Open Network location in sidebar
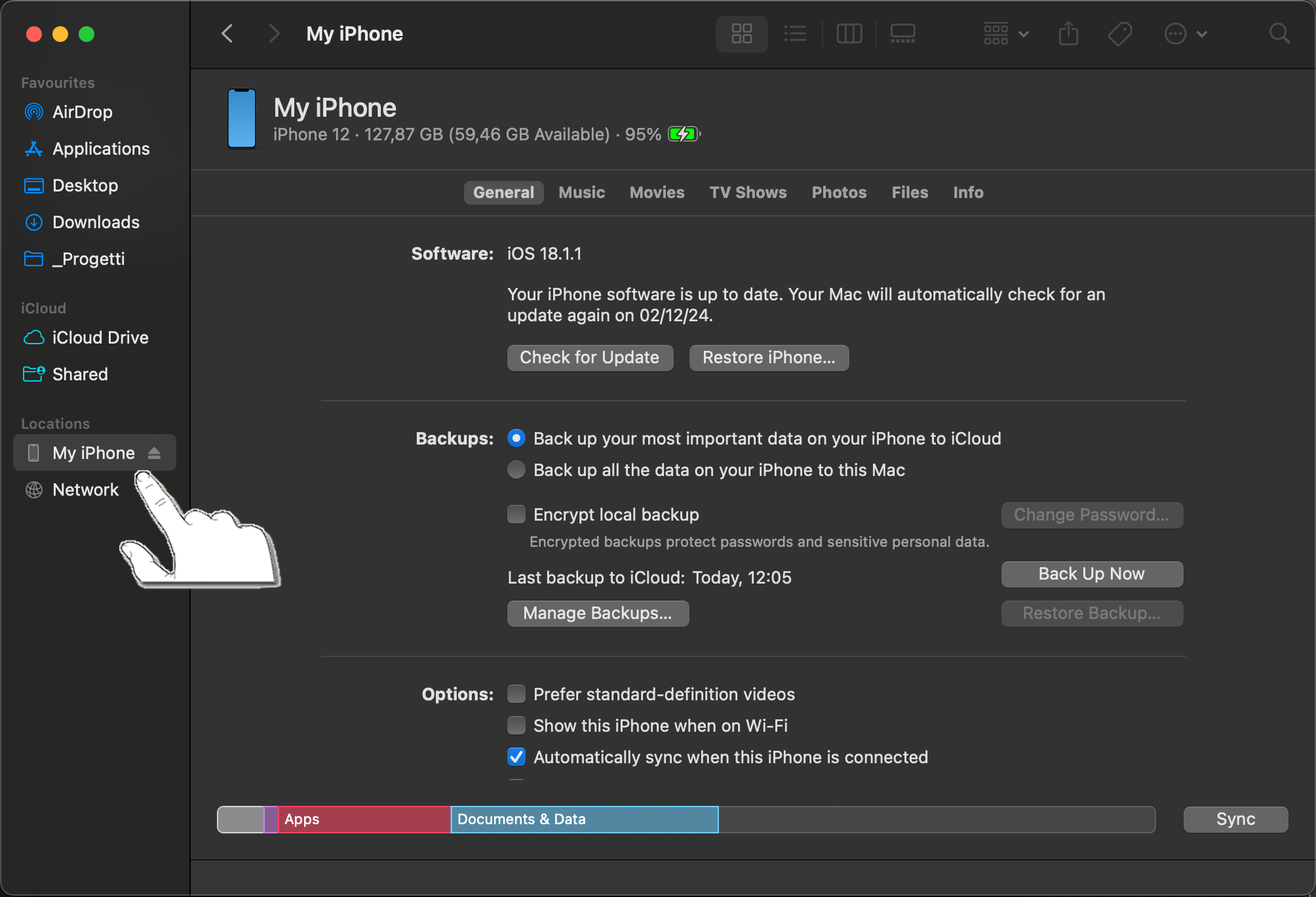The height and width of the screenshot is (897, 1316). pos(85,490)
